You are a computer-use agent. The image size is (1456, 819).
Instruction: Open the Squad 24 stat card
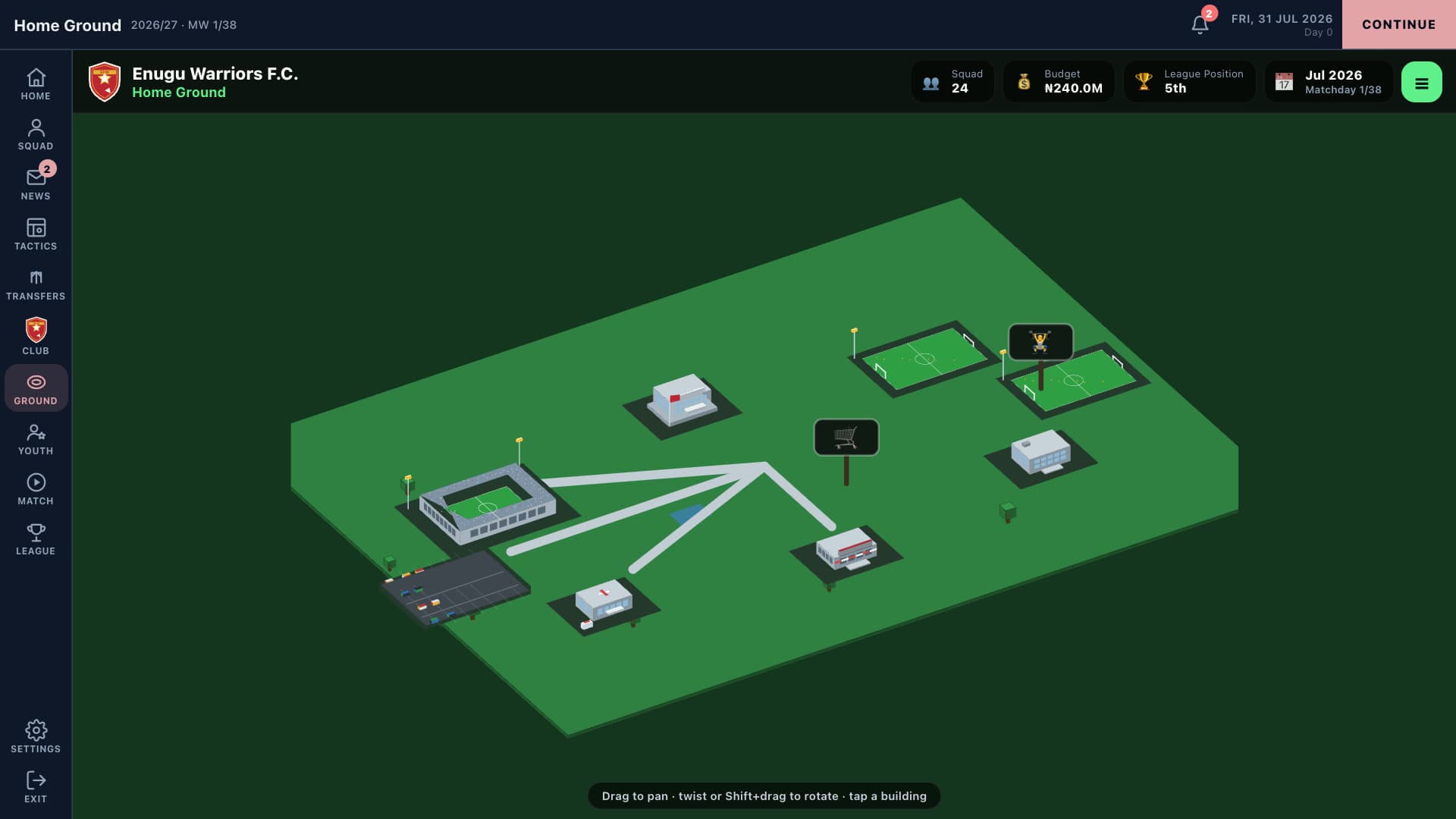pyautogui.click(x=952, y=81)
